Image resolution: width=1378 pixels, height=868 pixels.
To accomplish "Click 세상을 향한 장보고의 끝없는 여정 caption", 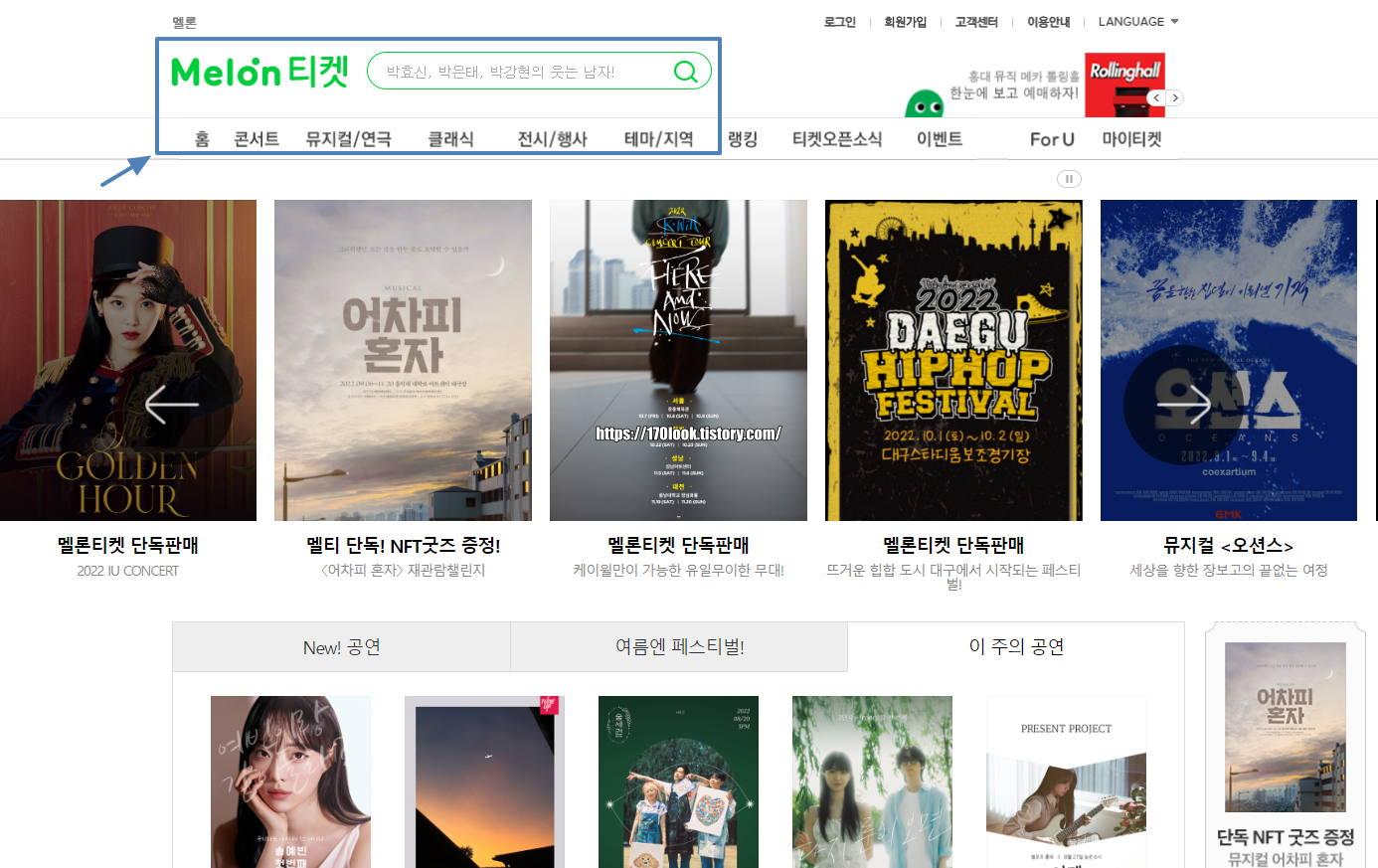I will (x=1229, y=571).
